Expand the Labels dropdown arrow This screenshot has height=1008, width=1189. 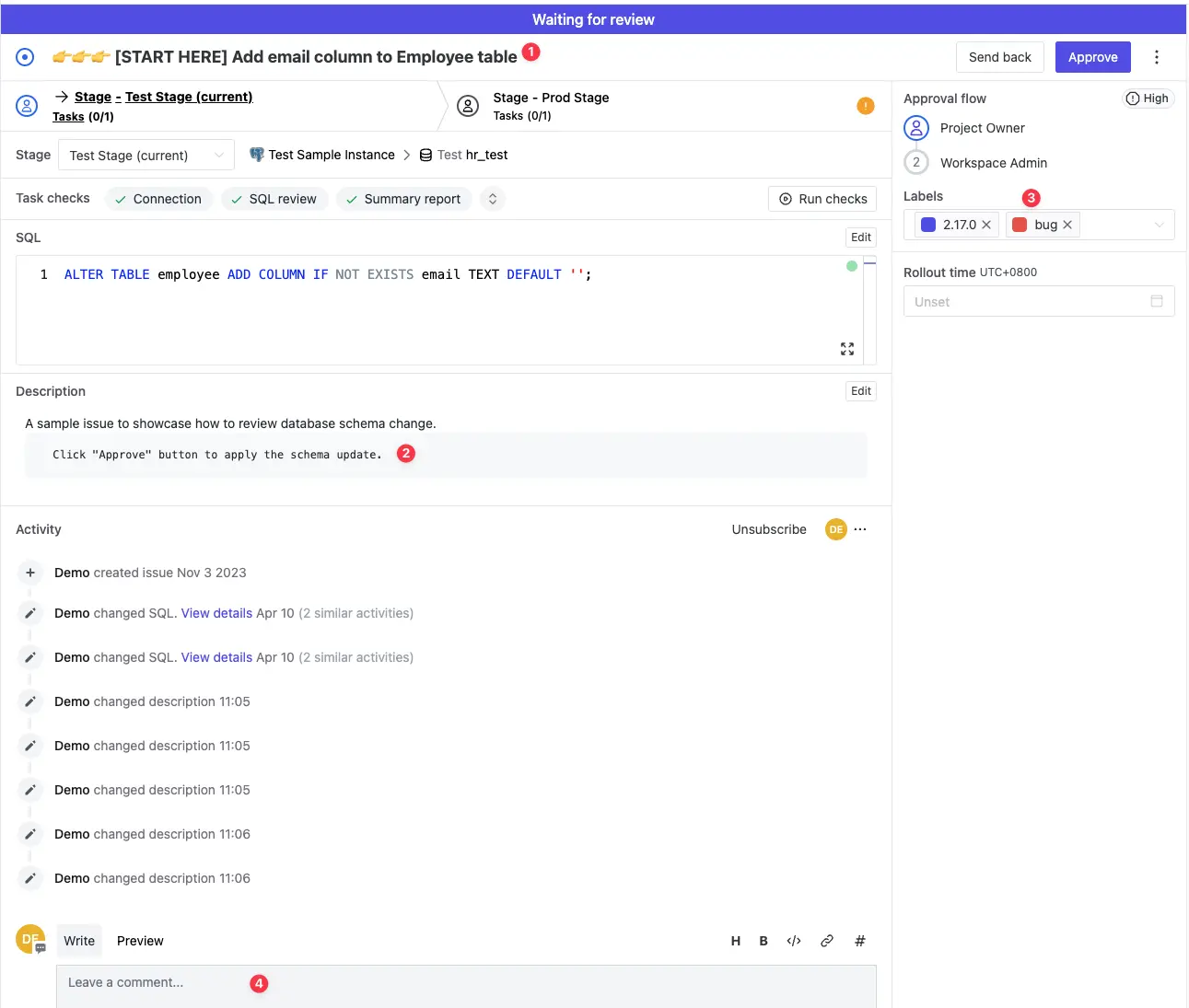pyautogui.click(x=1159, y=225)
